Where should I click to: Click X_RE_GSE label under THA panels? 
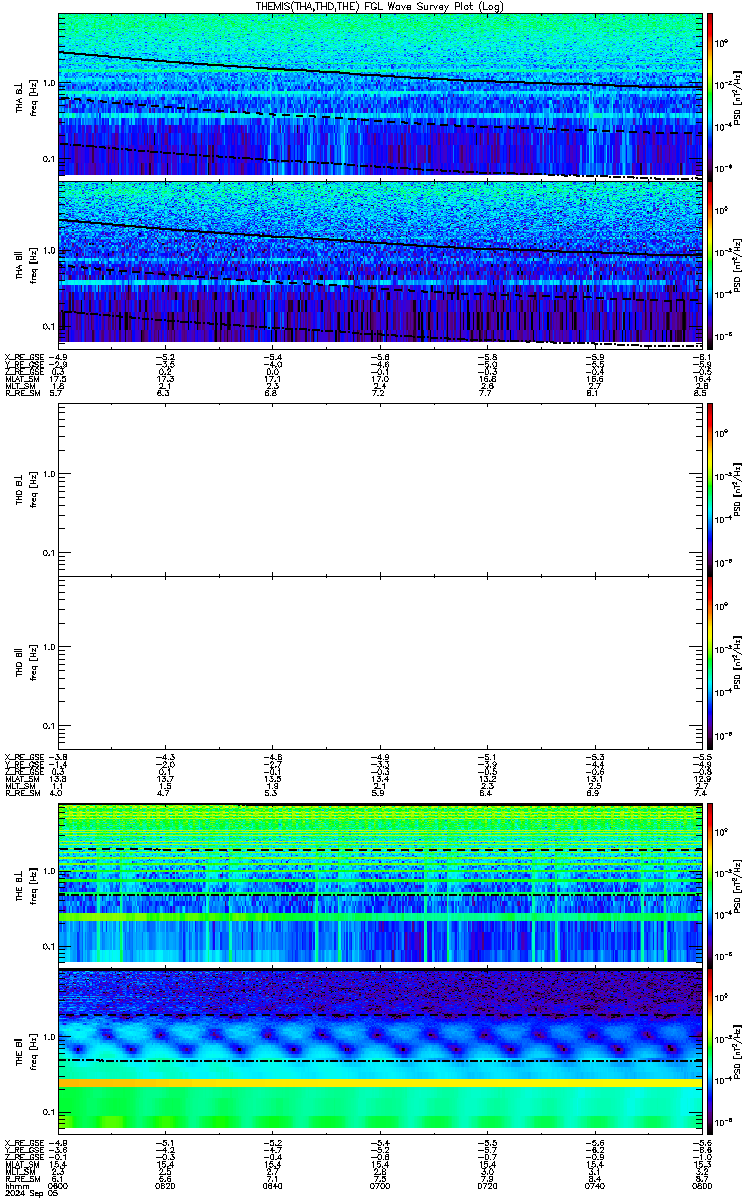(22, 357)
